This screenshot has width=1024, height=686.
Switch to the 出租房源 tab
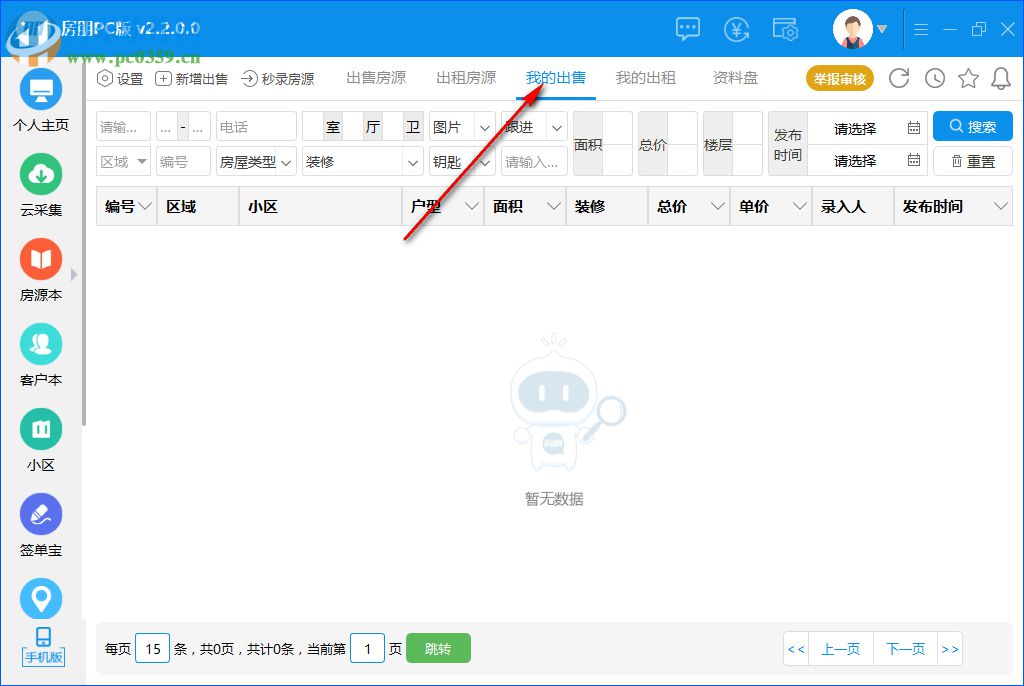click(x=465, y=77)
